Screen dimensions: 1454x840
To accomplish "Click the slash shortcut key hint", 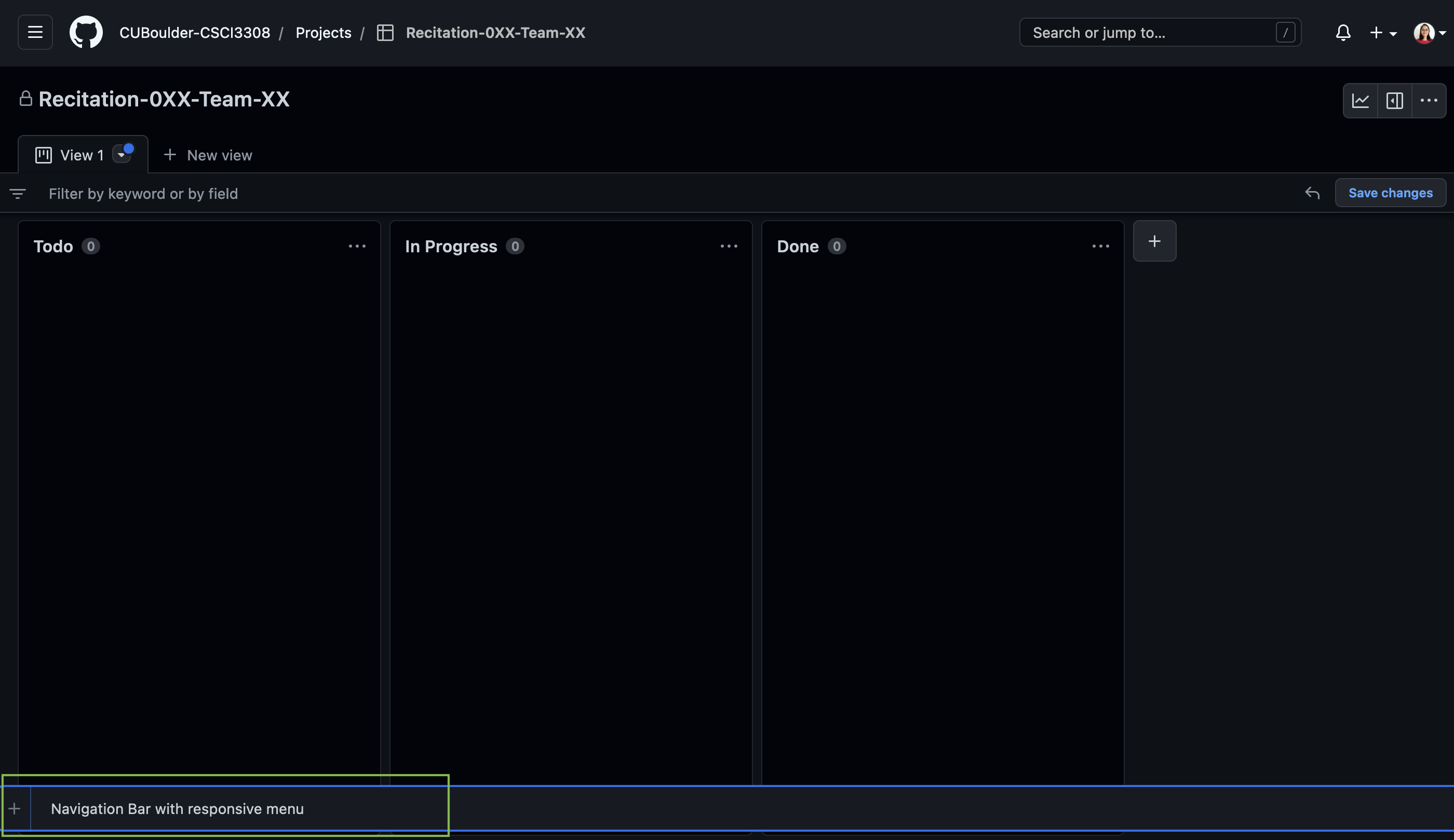I will [x=1285, y=32].
